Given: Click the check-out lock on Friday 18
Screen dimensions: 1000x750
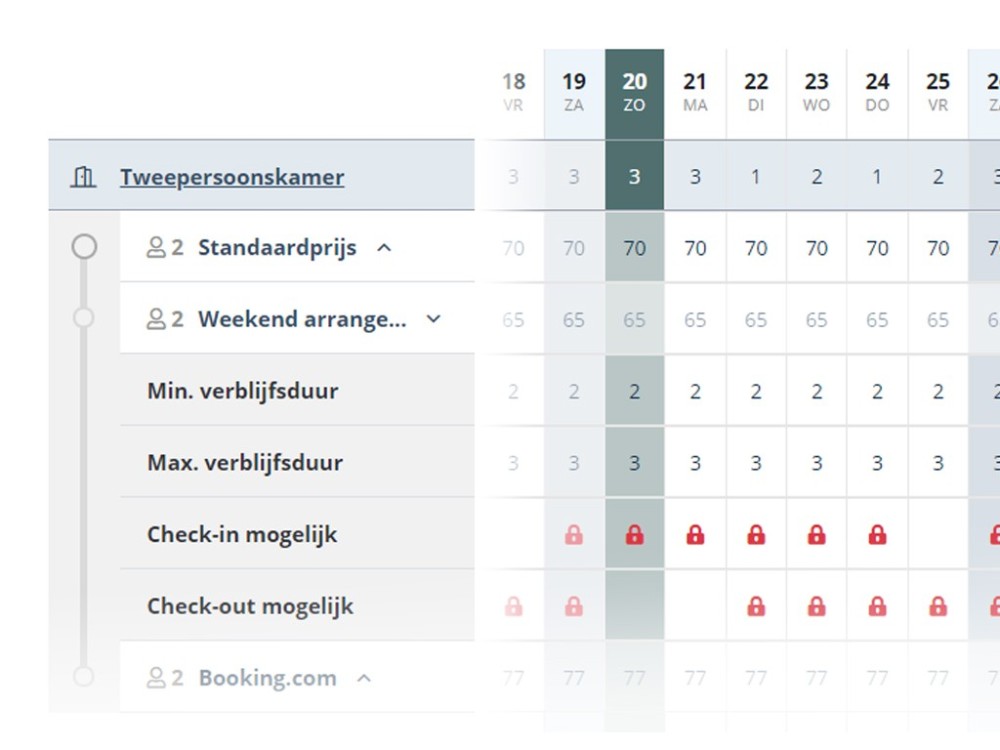Looking at the screenshot, I should point(512,606).
